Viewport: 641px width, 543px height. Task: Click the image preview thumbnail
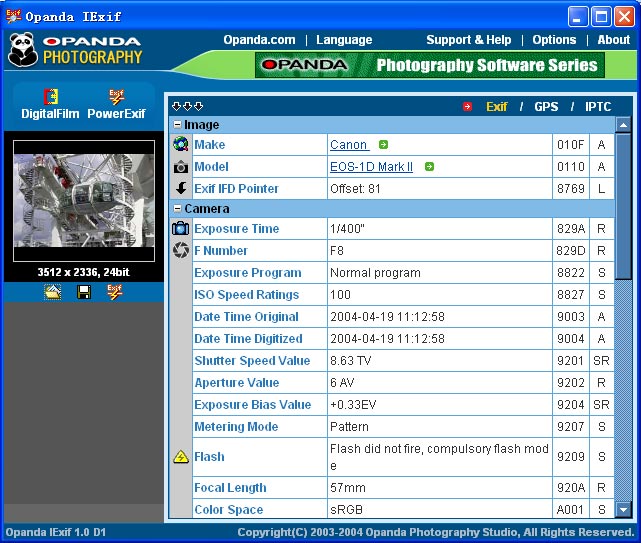[84, 201]
